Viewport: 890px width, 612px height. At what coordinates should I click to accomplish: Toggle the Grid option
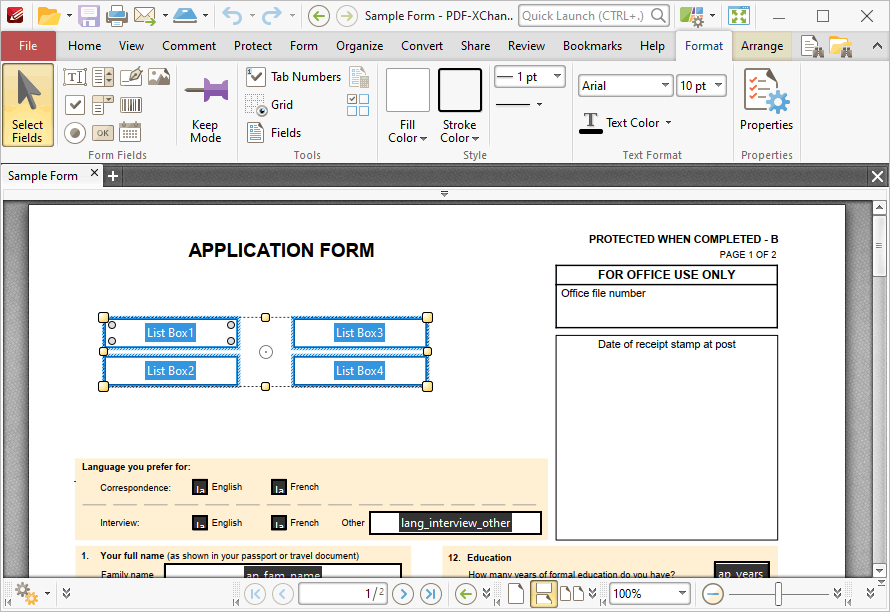point(270,105)
